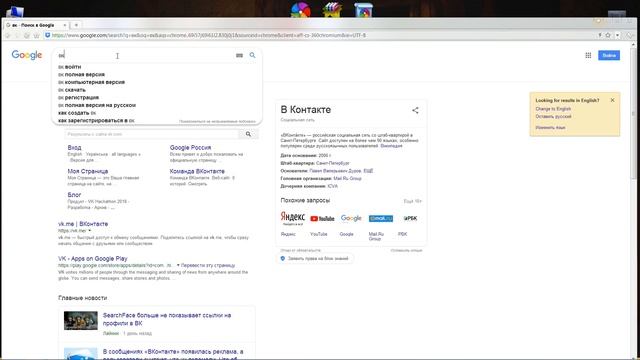Click 'Перевести эту страницу' link

[208, 265]
